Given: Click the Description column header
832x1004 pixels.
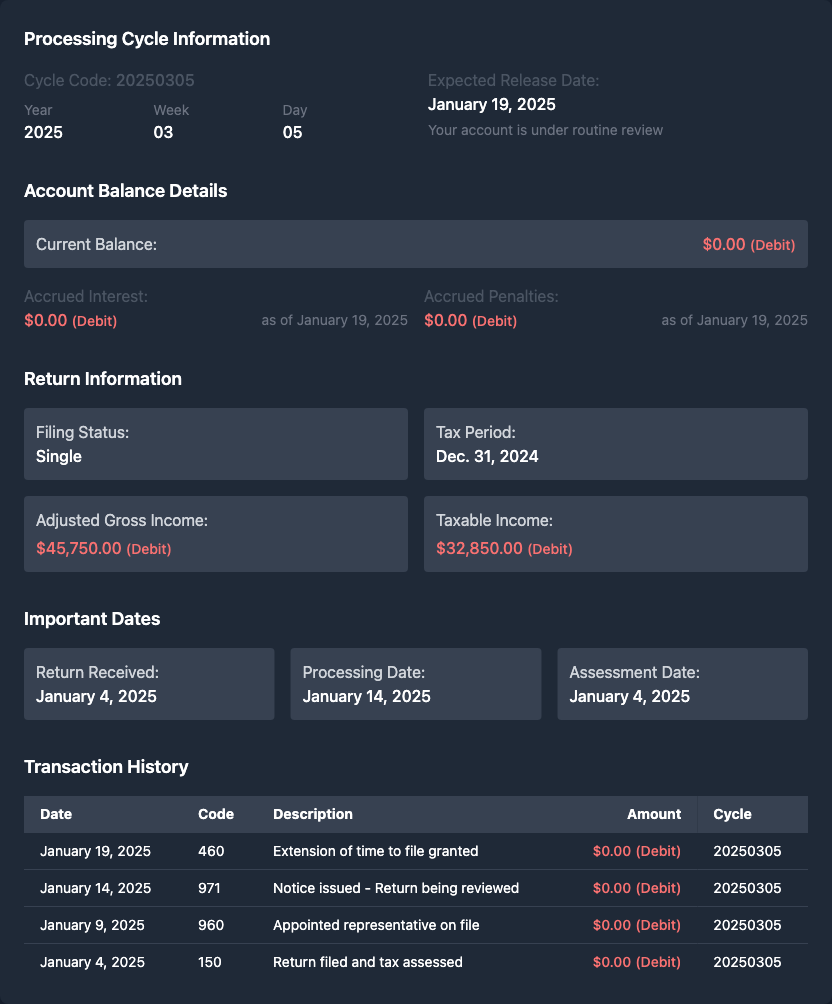Looking at the screenshot, I should coord(313,814).
